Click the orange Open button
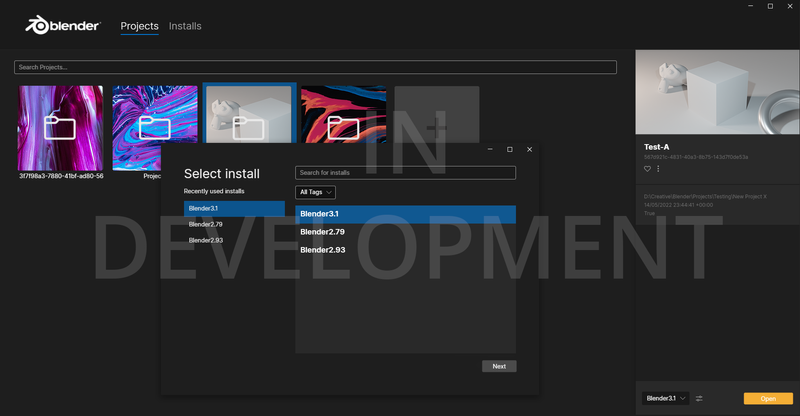The image size is (800, 416). click(768, 399)
